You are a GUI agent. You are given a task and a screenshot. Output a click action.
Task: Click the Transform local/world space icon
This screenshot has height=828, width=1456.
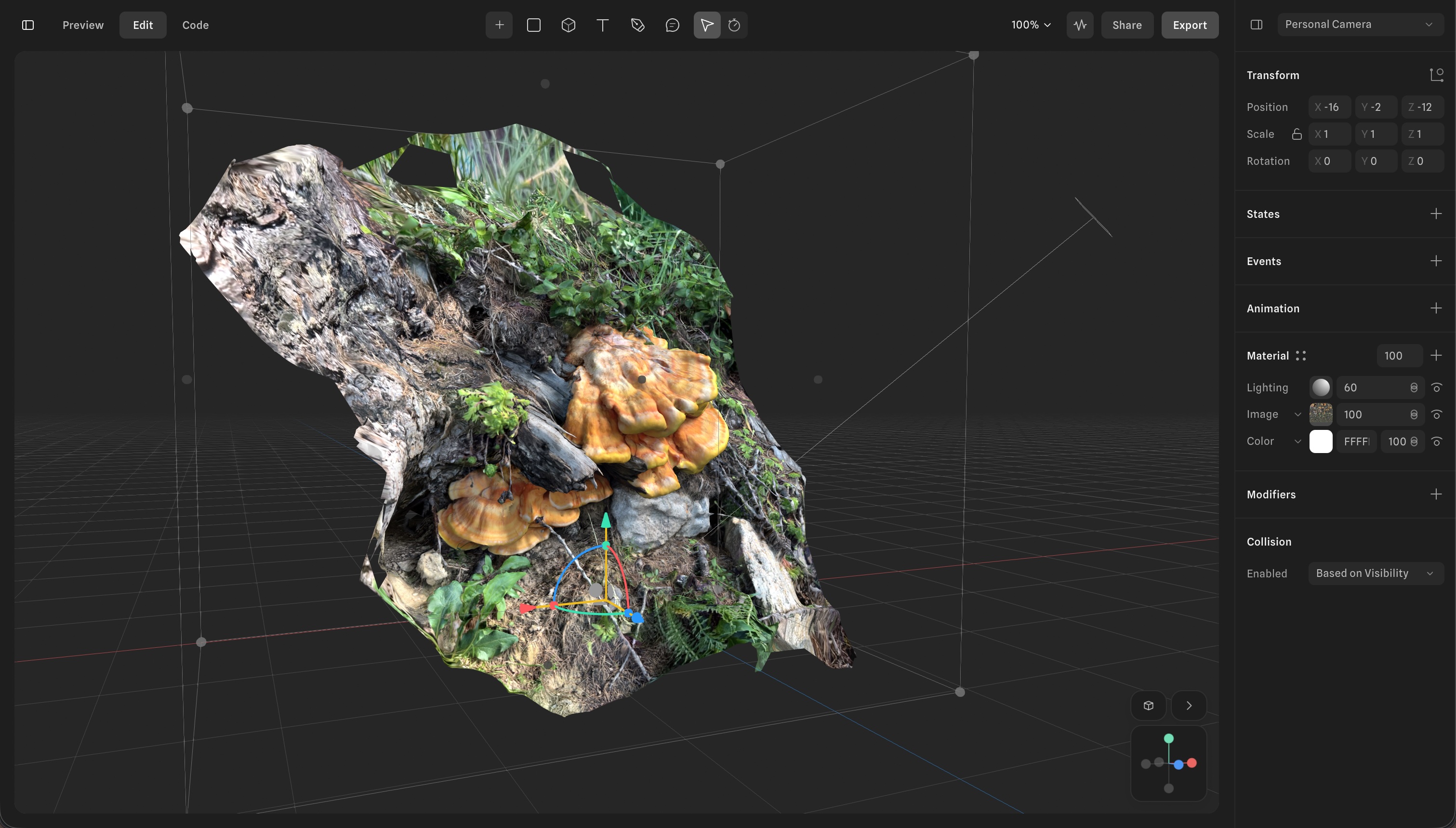[x=1437, y=75]
